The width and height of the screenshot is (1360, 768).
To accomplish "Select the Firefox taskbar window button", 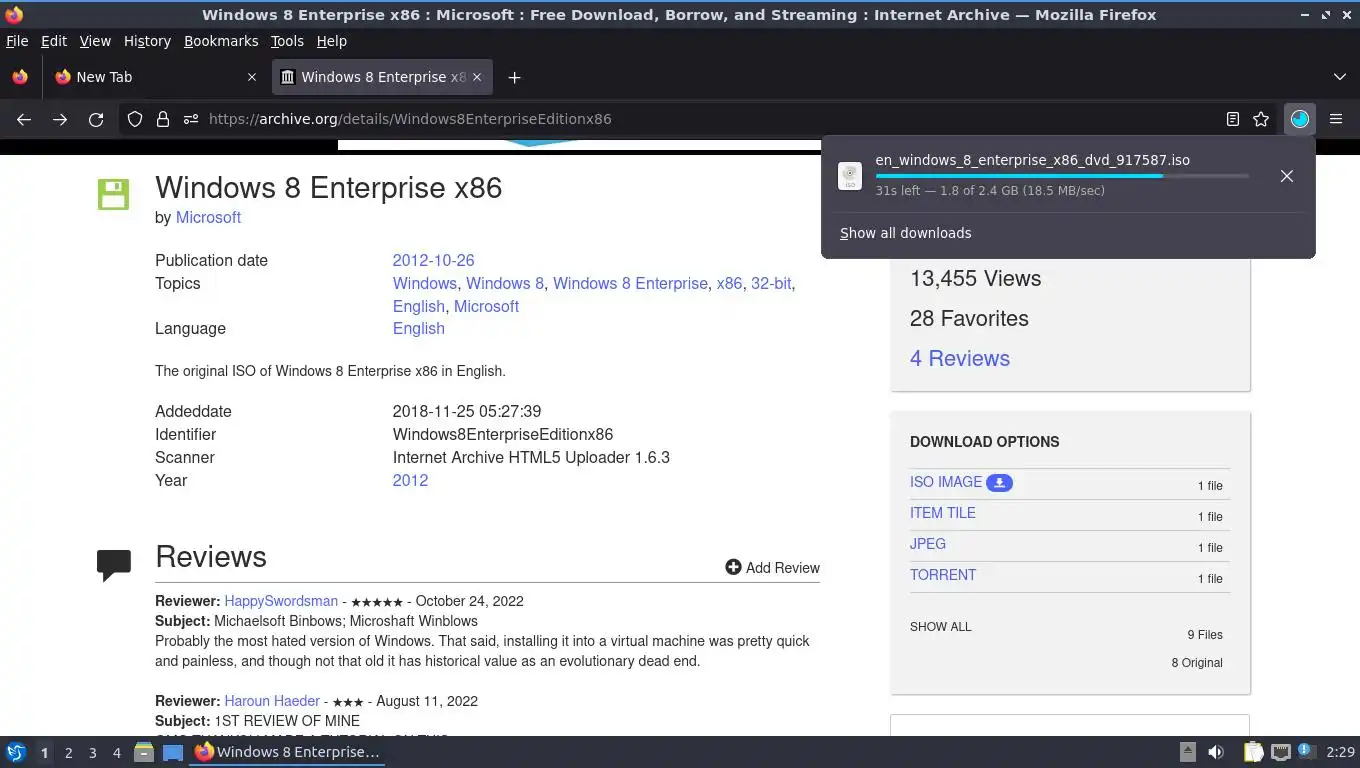I will 288,752.
